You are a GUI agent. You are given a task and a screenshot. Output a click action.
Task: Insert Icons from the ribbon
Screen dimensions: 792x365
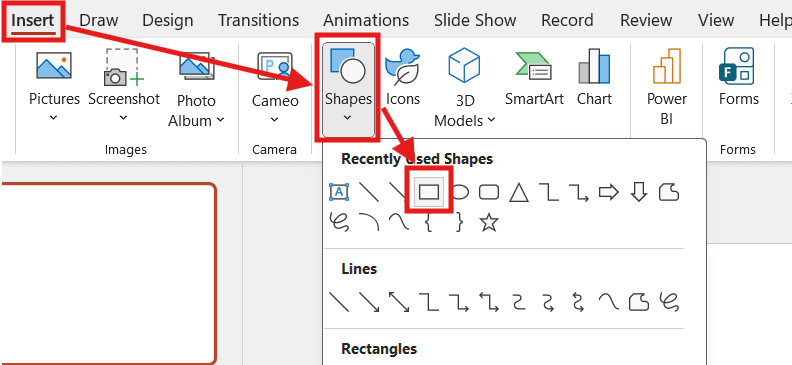coord(403,78)
